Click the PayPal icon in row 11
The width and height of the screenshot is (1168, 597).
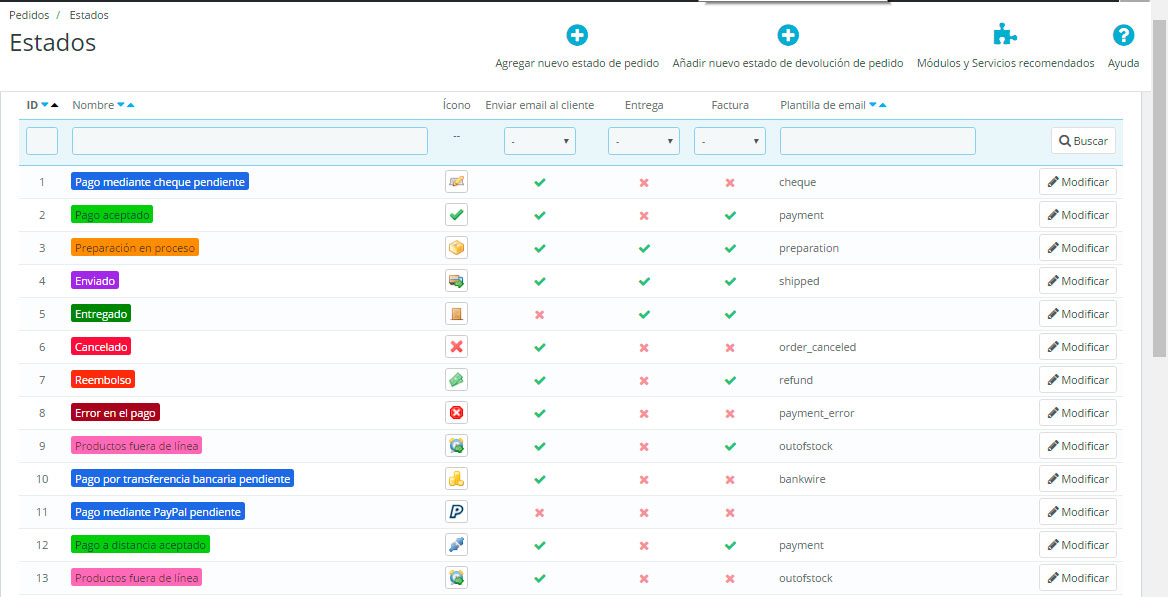(x=457, y=512)
